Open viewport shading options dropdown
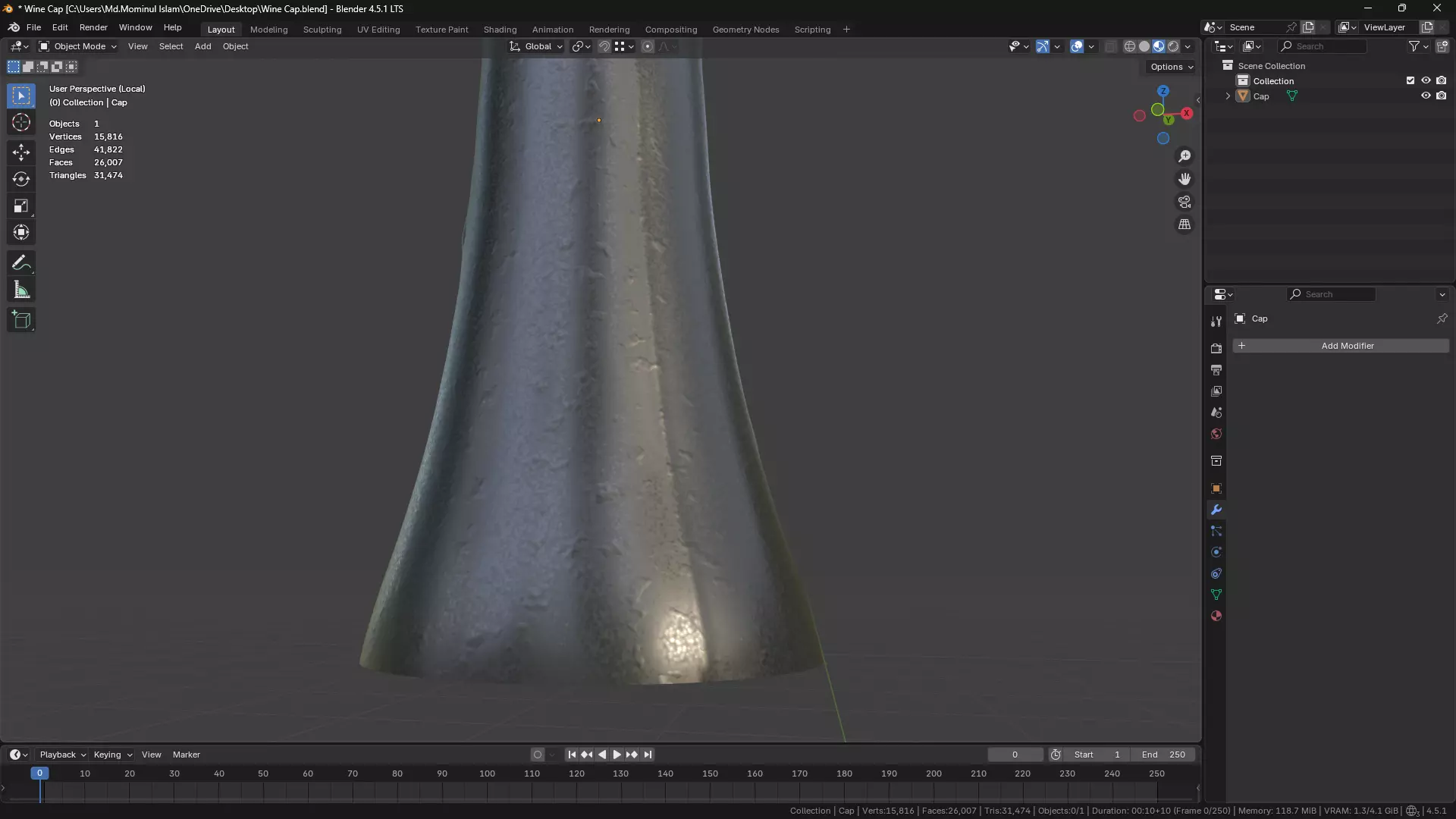1456x819 pixels. 1188,46
